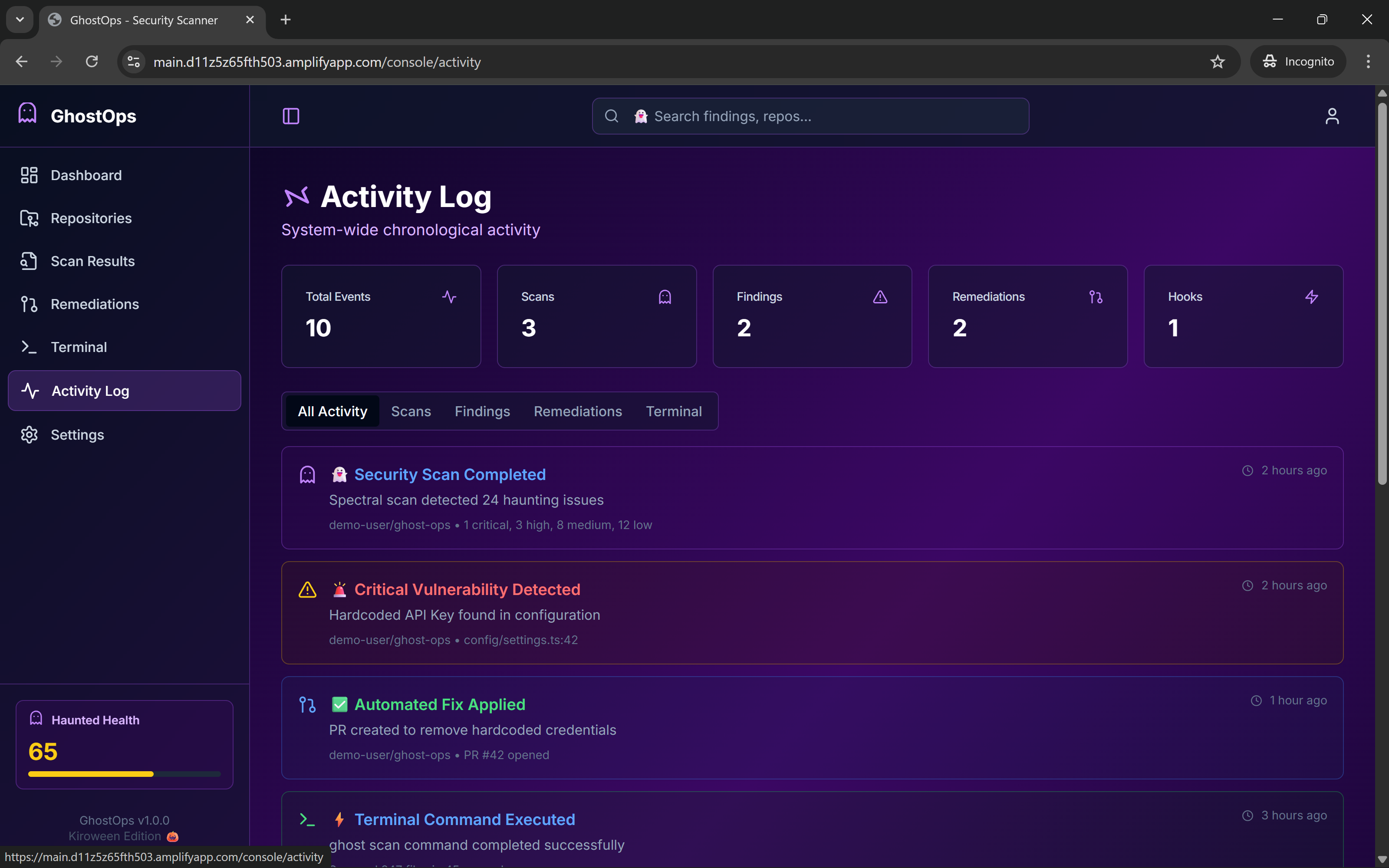Screen dimensions: 1389x868
Task: Select the Findings filter tab
Action: pos(482,411)
